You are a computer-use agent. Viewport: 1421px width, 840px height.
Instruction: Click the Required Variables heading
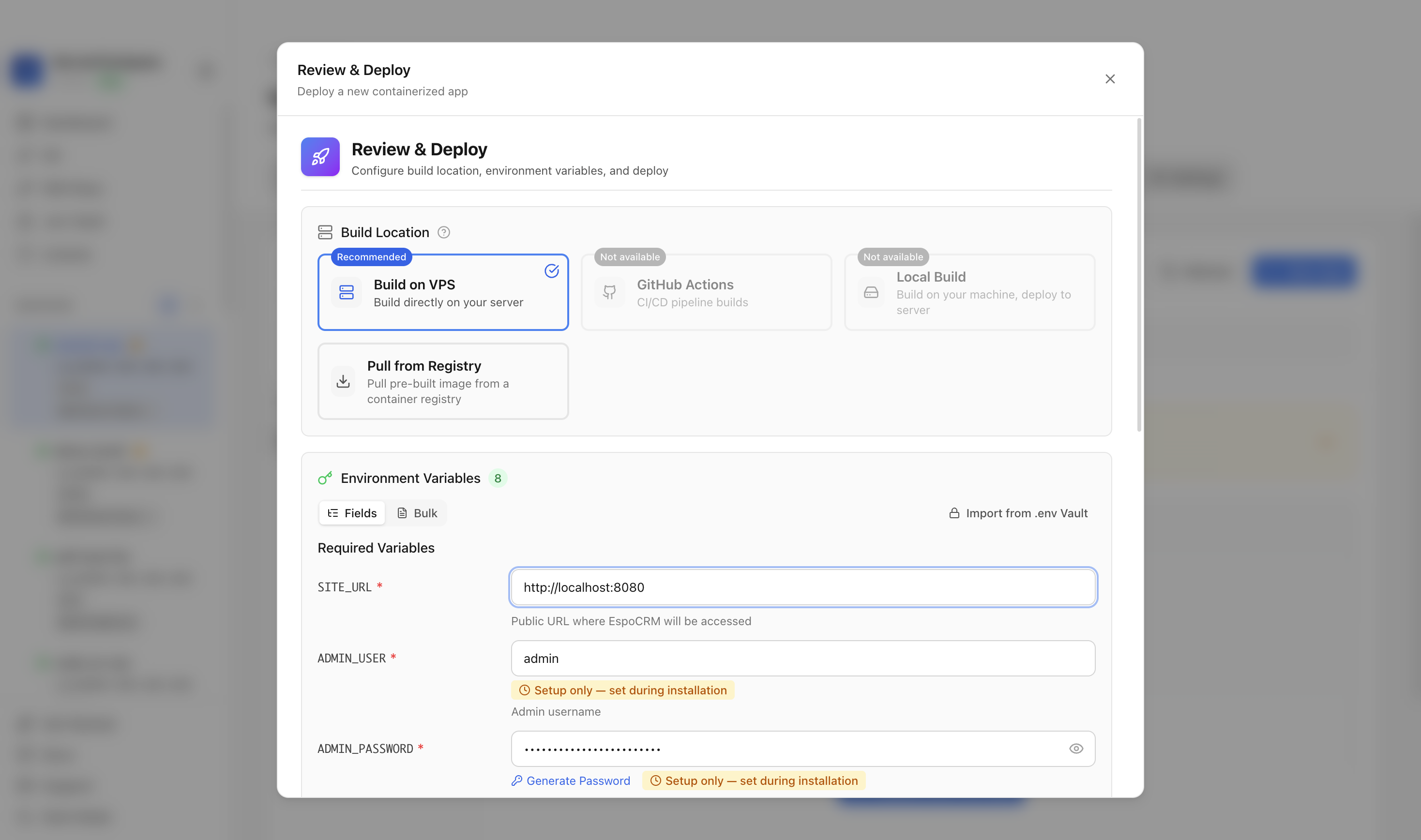click(x=376, y=548)
